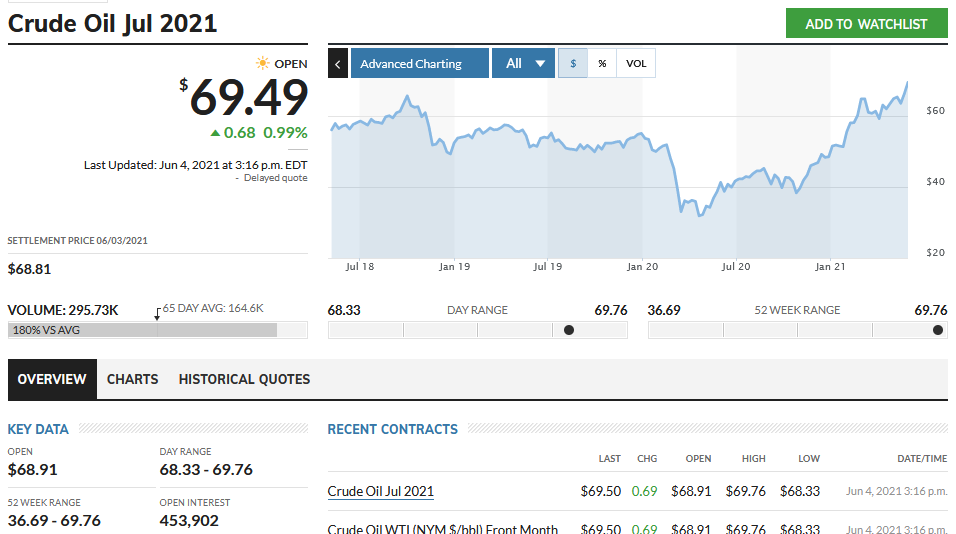Click the 'Last Updated: Jun 4, 2021' text

pos(196,165)
